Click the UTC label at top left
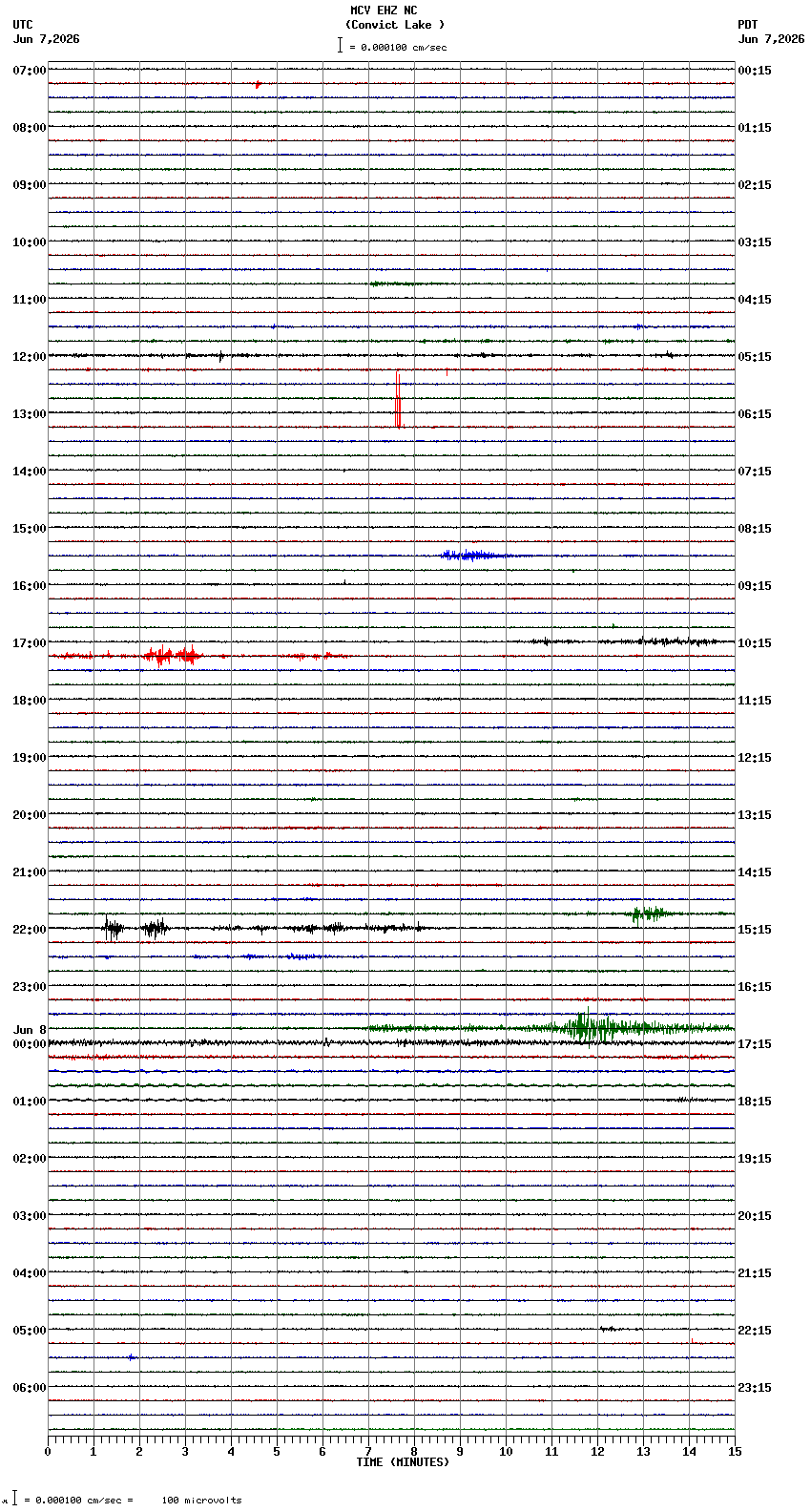Viewport: 811px width, 1512px height. 23,25
